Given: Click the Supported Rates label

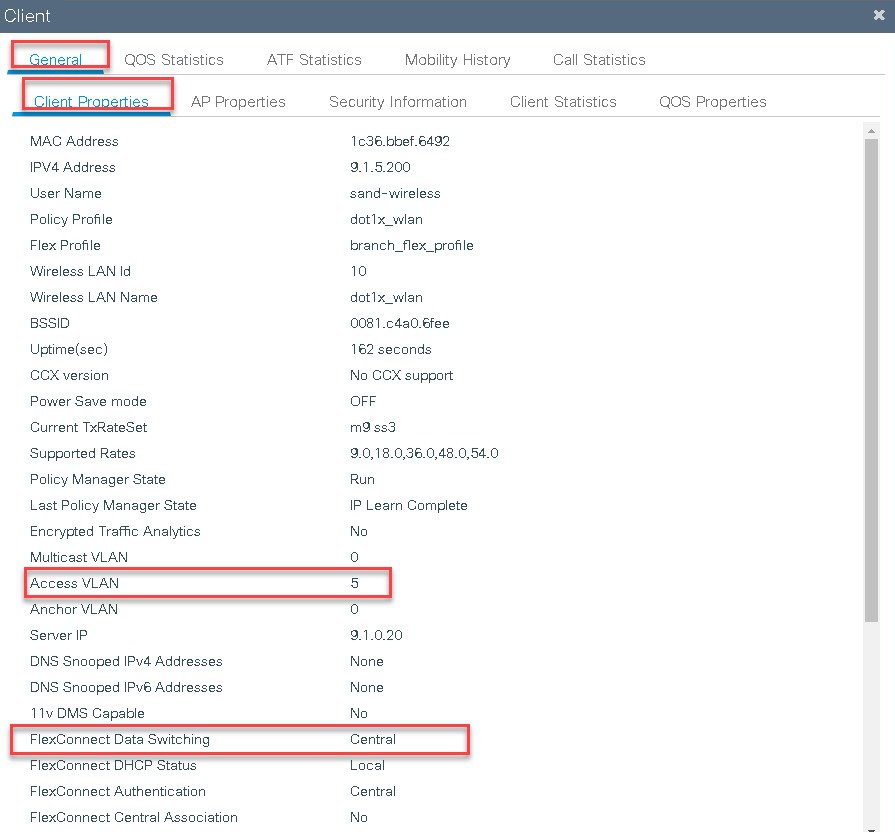Looking at the screenshot, I should [x=83, y=453].
